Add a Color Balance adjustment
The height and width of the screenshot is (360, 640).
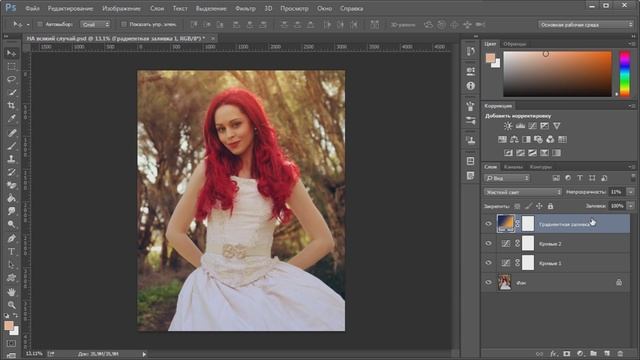514,140
